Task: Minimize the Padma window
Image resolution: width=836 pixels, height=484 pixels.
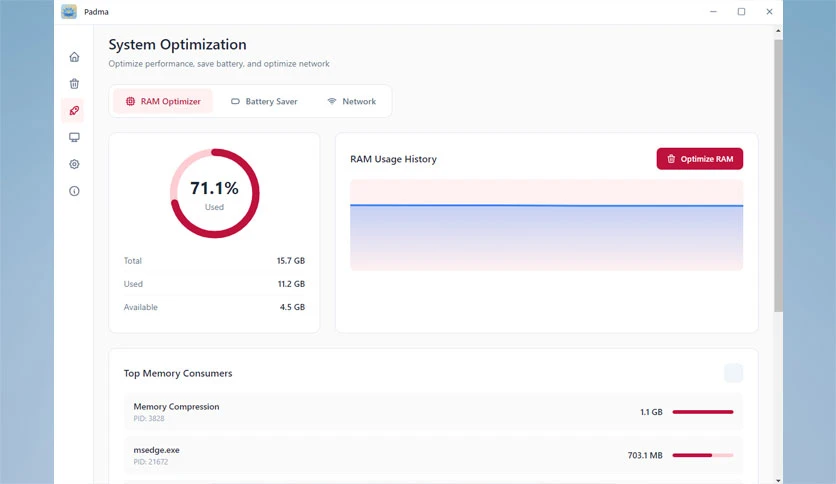Action: pos(713,12)
